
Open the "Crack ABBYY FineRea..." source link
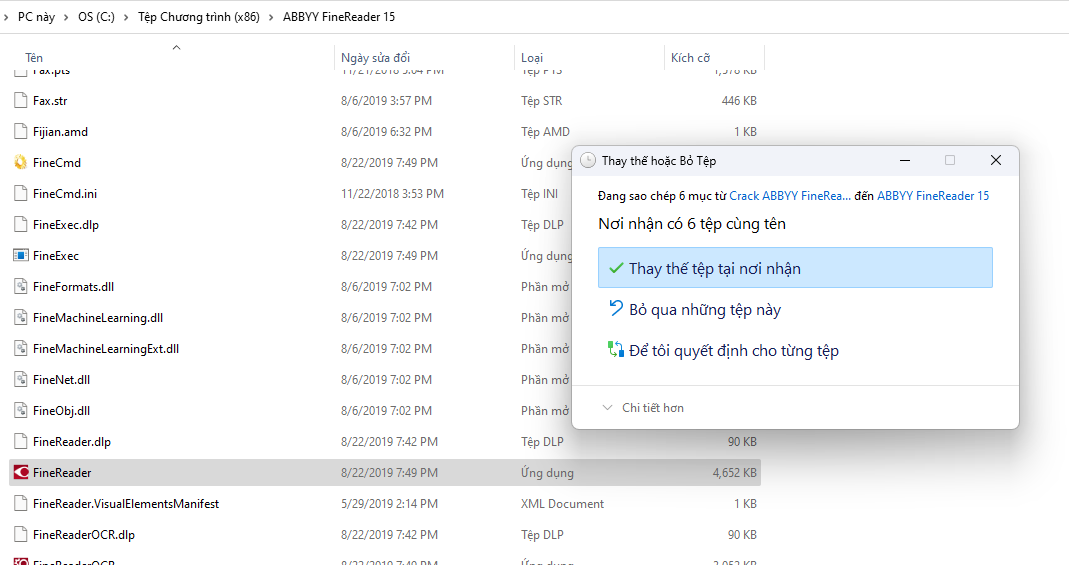[789, 196]
